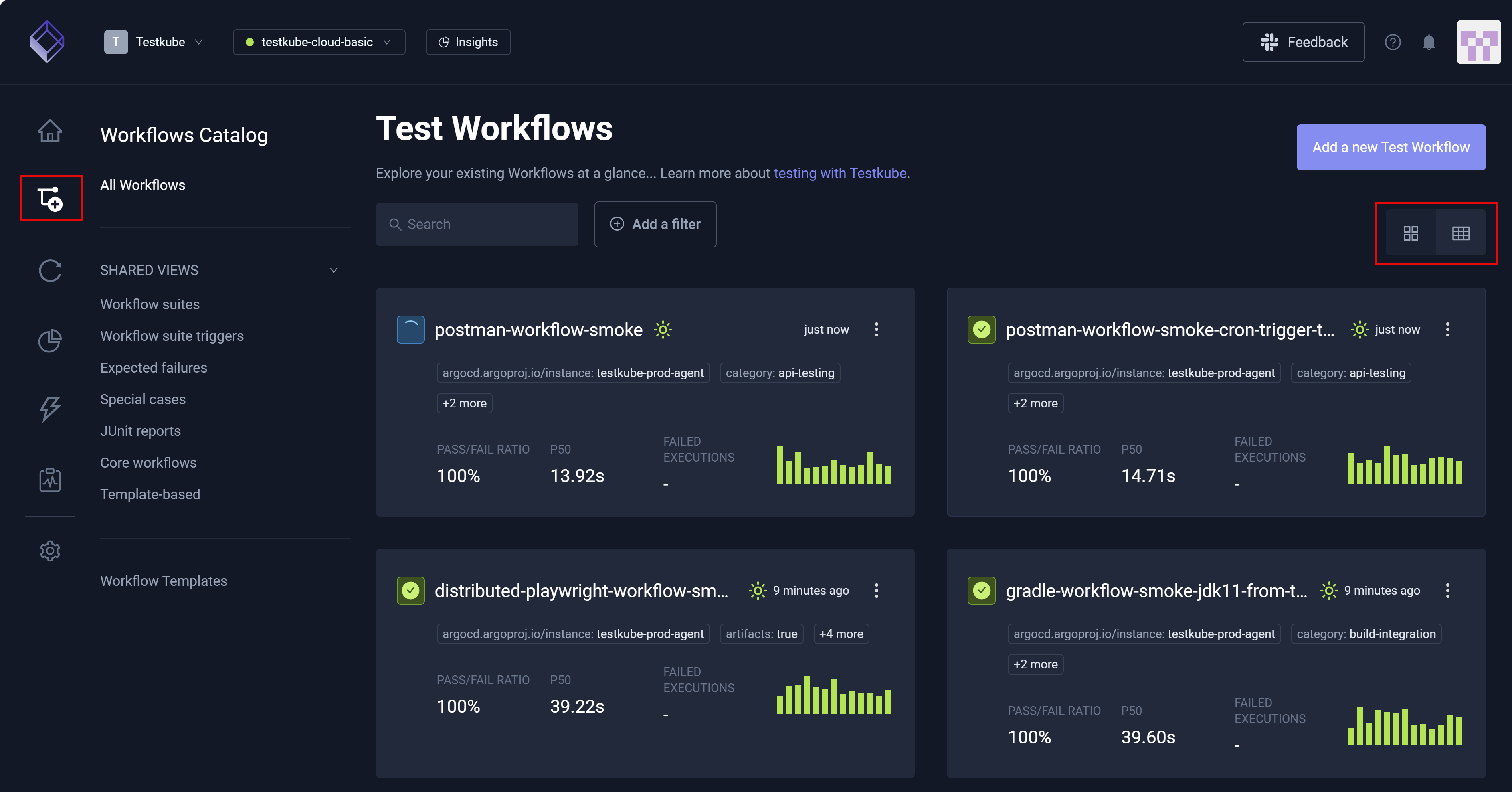Switch to grid card view
This screenshot has height=792, width=1512.
point(1411,233)
